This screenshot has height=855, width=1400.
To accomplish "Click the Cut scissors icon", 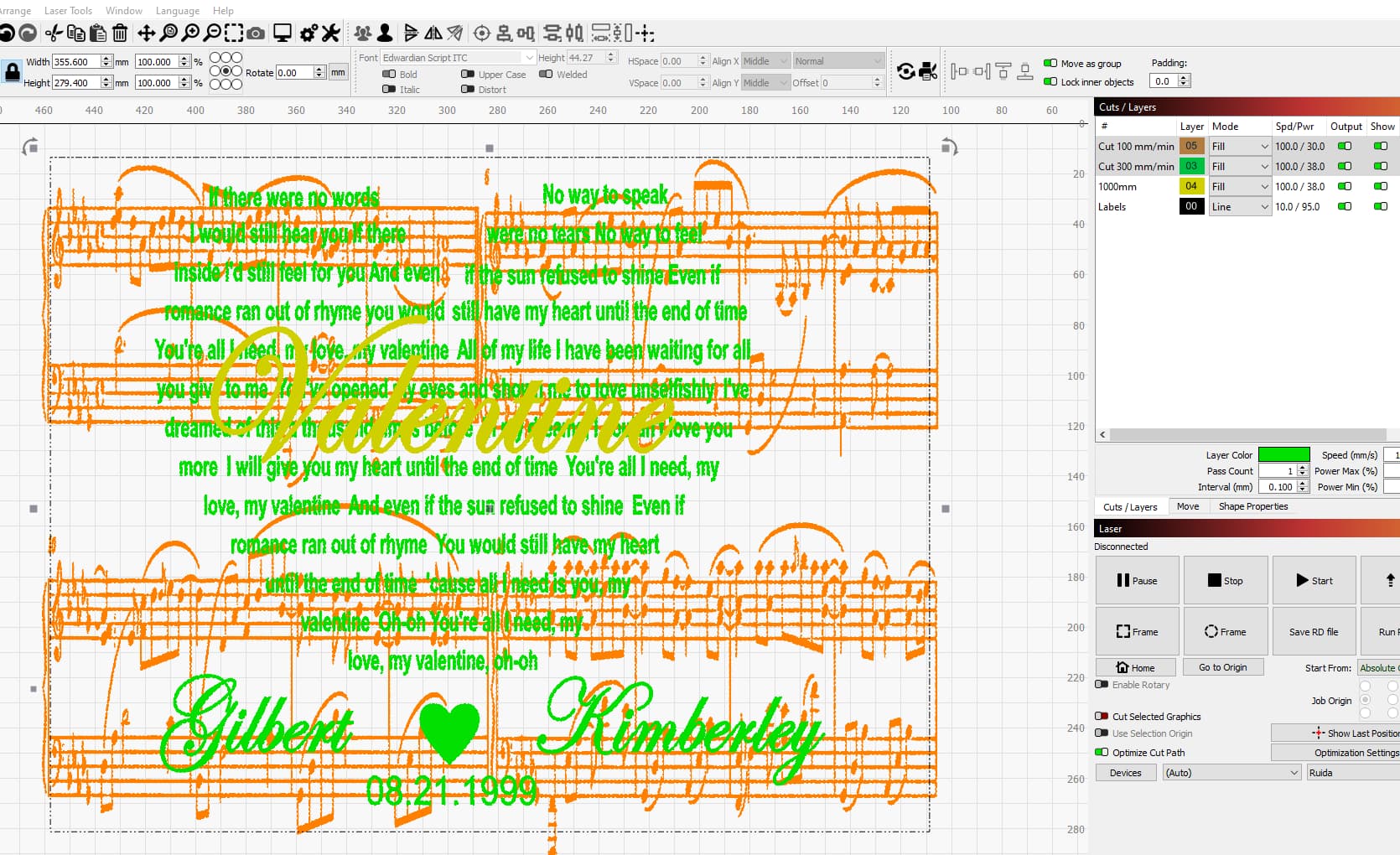I will pyautogui.click(x=54, y=34).
